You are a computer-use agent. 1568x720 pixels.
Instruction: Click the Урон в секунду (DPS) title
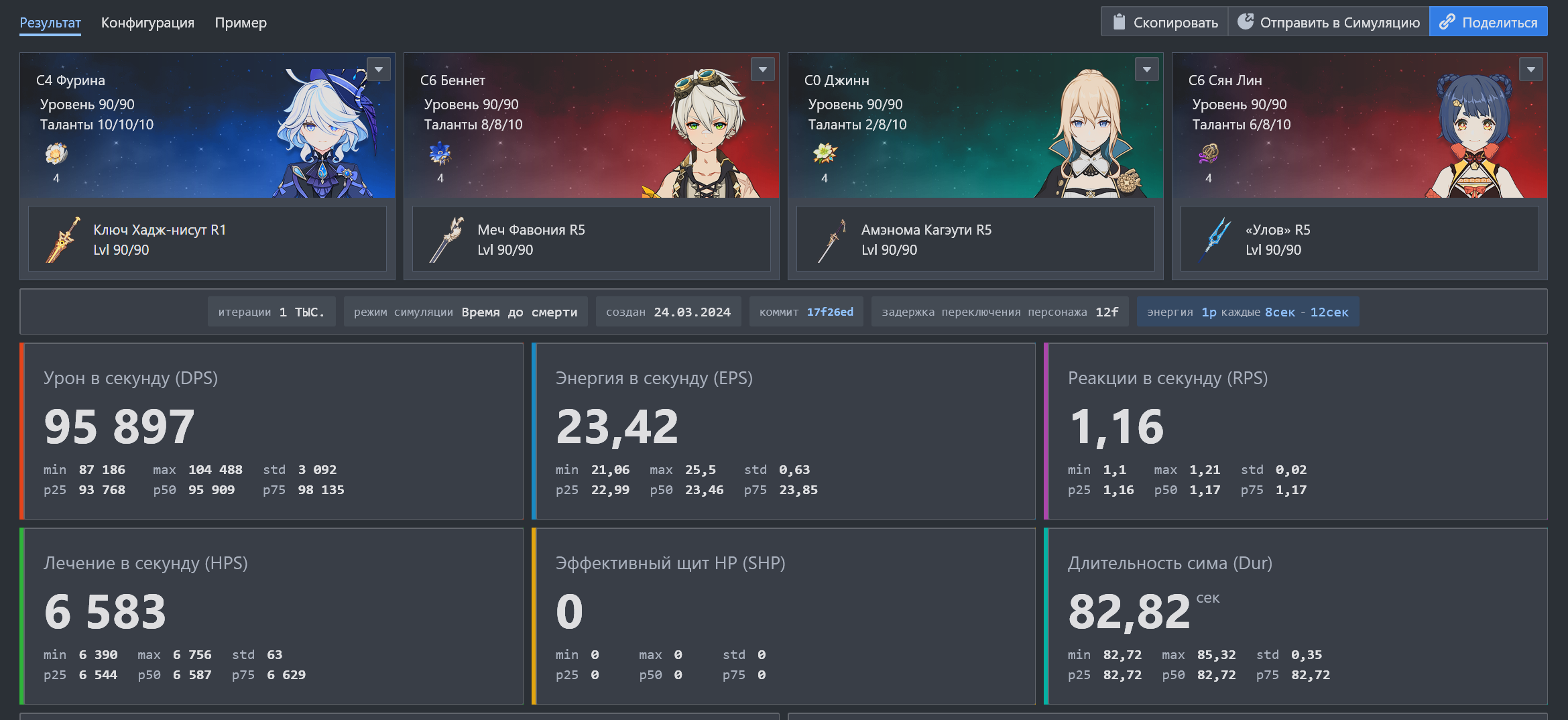tap(131, 378)
